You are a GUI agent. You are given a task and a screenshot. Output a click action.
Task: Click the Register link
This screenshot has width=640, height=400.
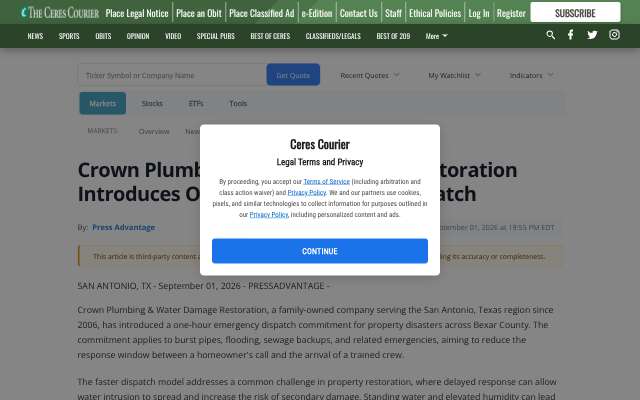pos(511,13)
